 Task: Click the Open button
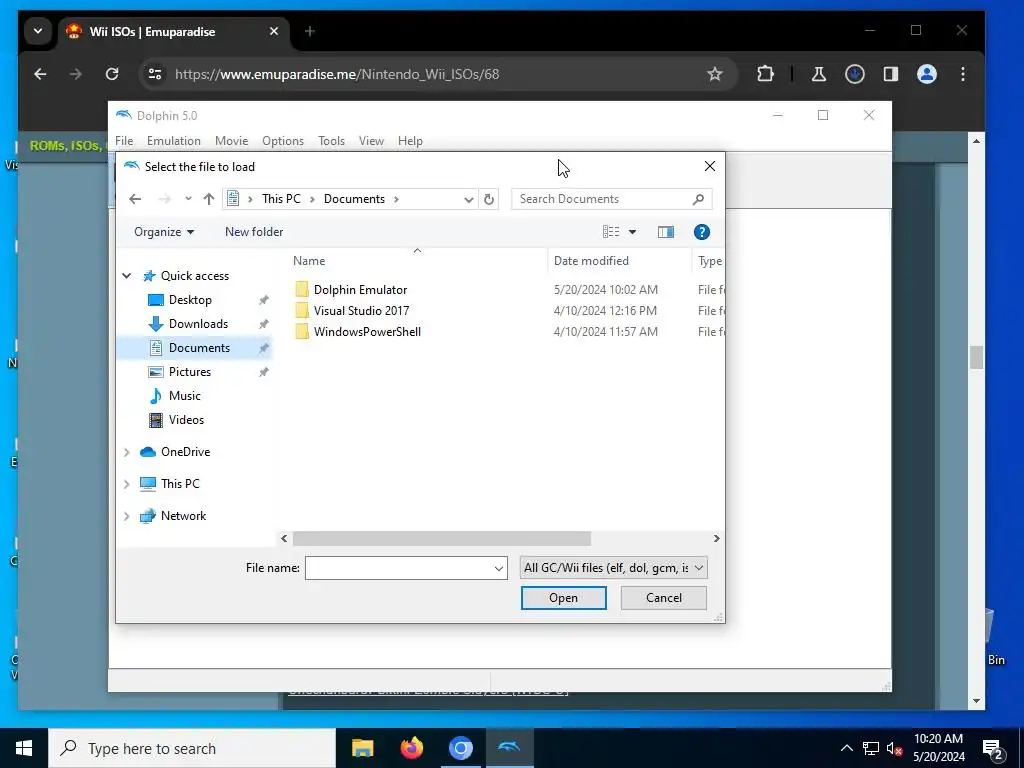coord(564,598)
